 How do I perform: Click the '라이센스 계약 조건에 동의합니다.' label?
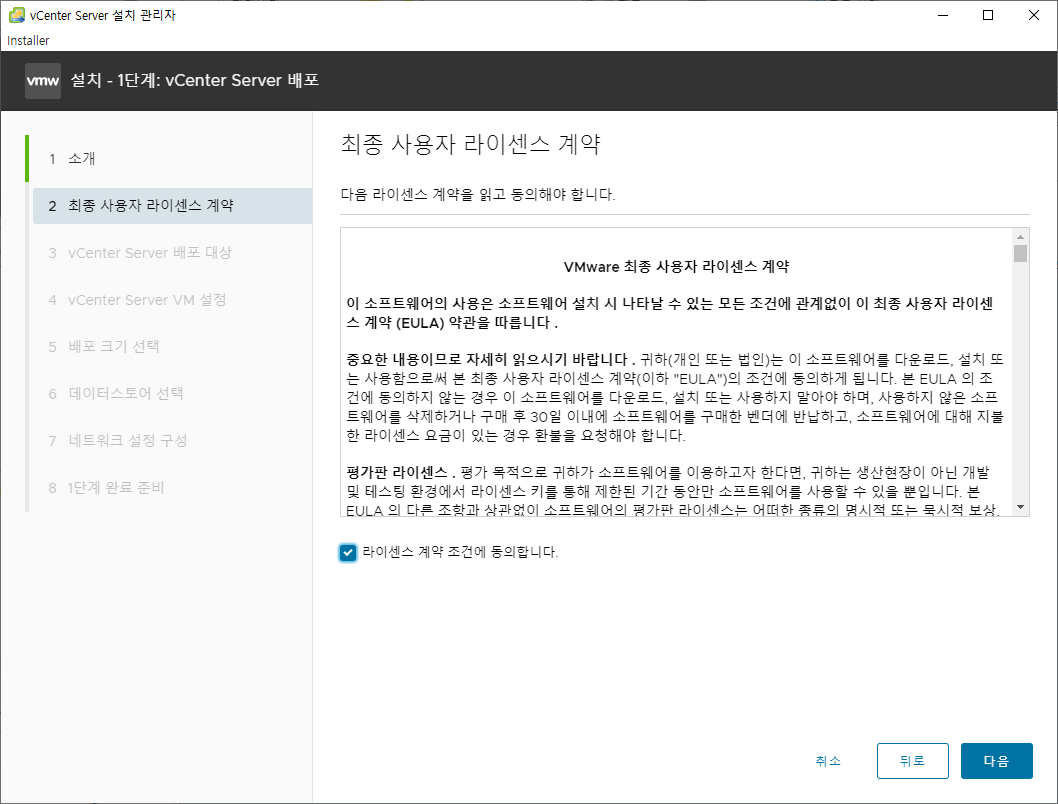click(460, 552)
